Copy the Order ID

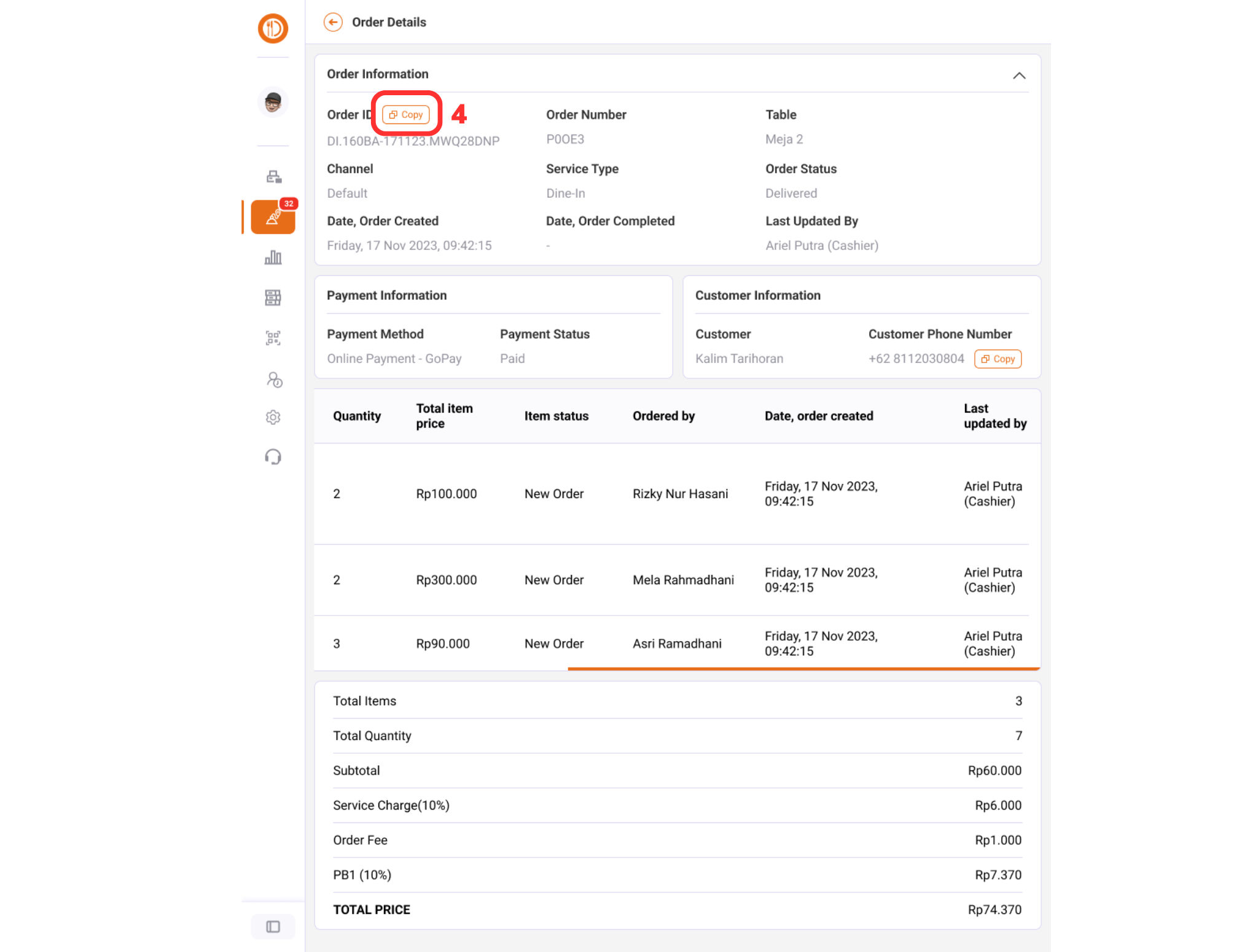(x=406, y=115)
